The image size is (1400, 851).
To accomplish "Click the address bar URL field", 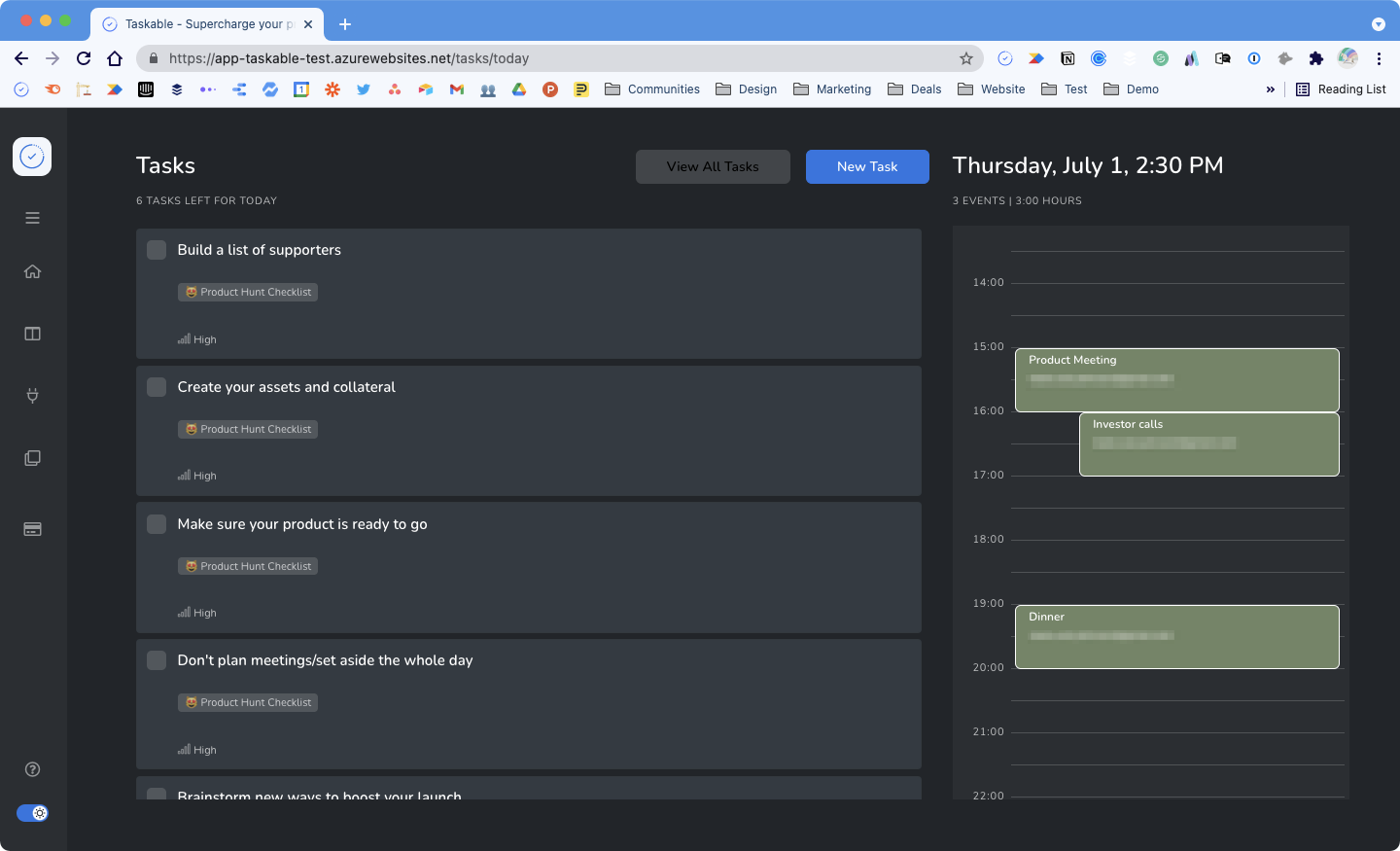I will tap(559, 58).
